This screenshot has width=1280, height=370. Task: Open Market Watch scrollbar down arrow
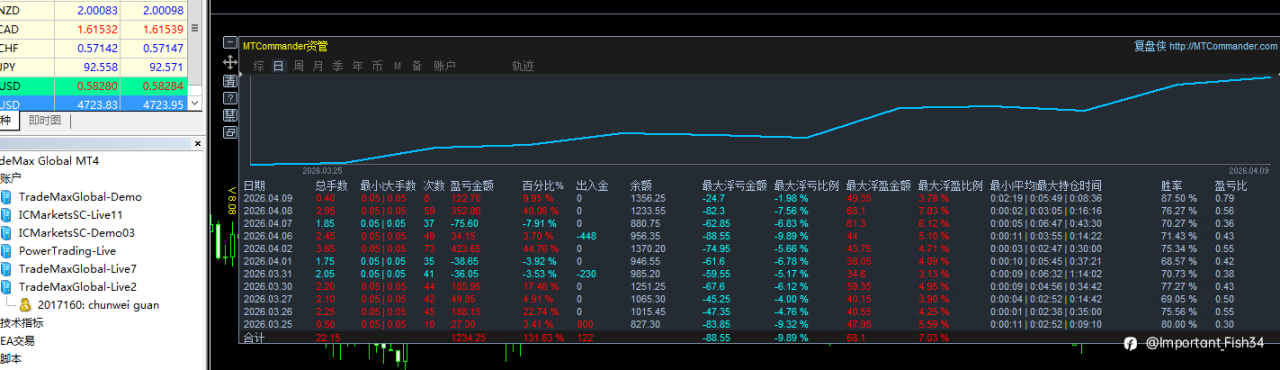tap(195, 103)
